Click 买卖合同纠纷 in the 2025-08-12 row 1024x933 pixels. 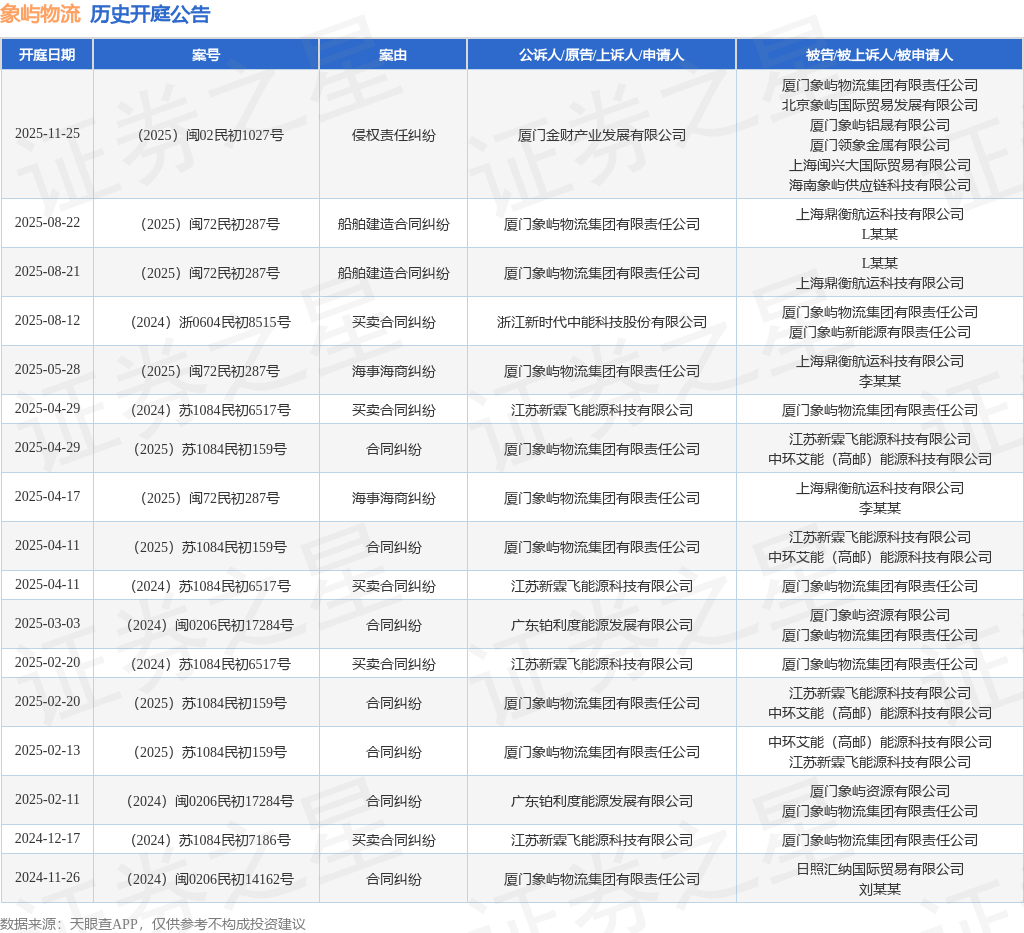coord(393,322)
